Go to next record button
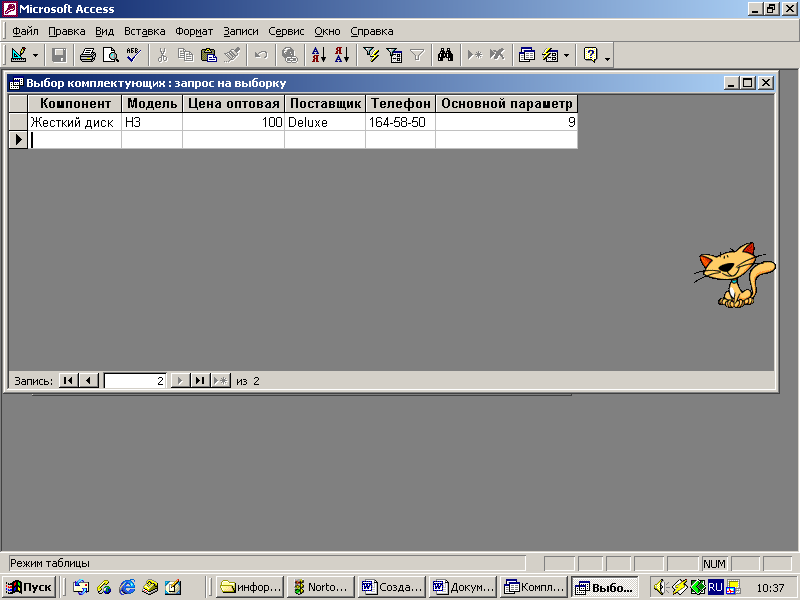The width and height of the screenshot is (800, 600). [x=180, y=381]
